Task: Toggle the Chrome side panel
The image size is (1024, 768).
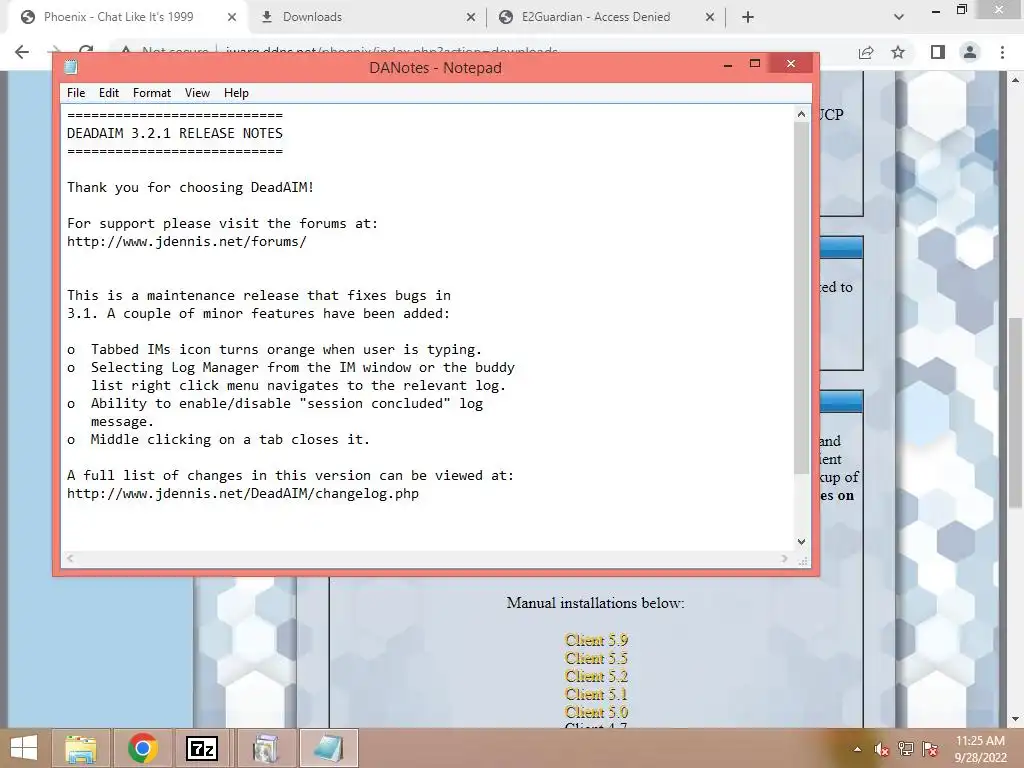Action: tap(938, 52)
